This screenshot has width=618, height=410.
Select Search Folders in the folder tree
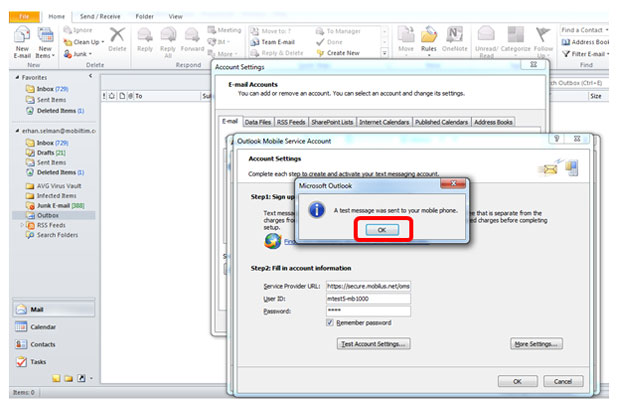[52, 235]
